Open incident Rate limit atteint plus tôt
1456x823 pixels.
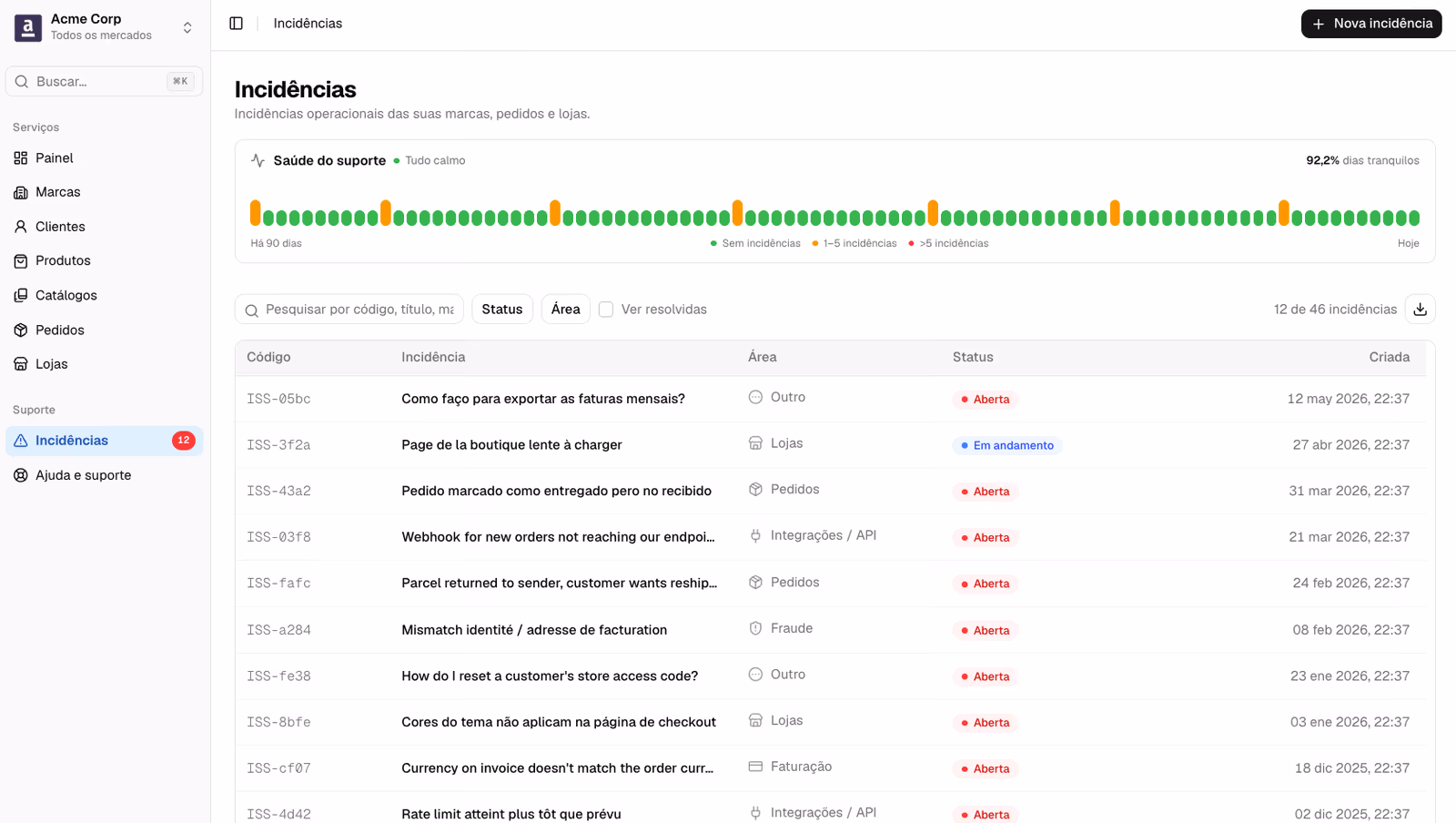point(511,815)
